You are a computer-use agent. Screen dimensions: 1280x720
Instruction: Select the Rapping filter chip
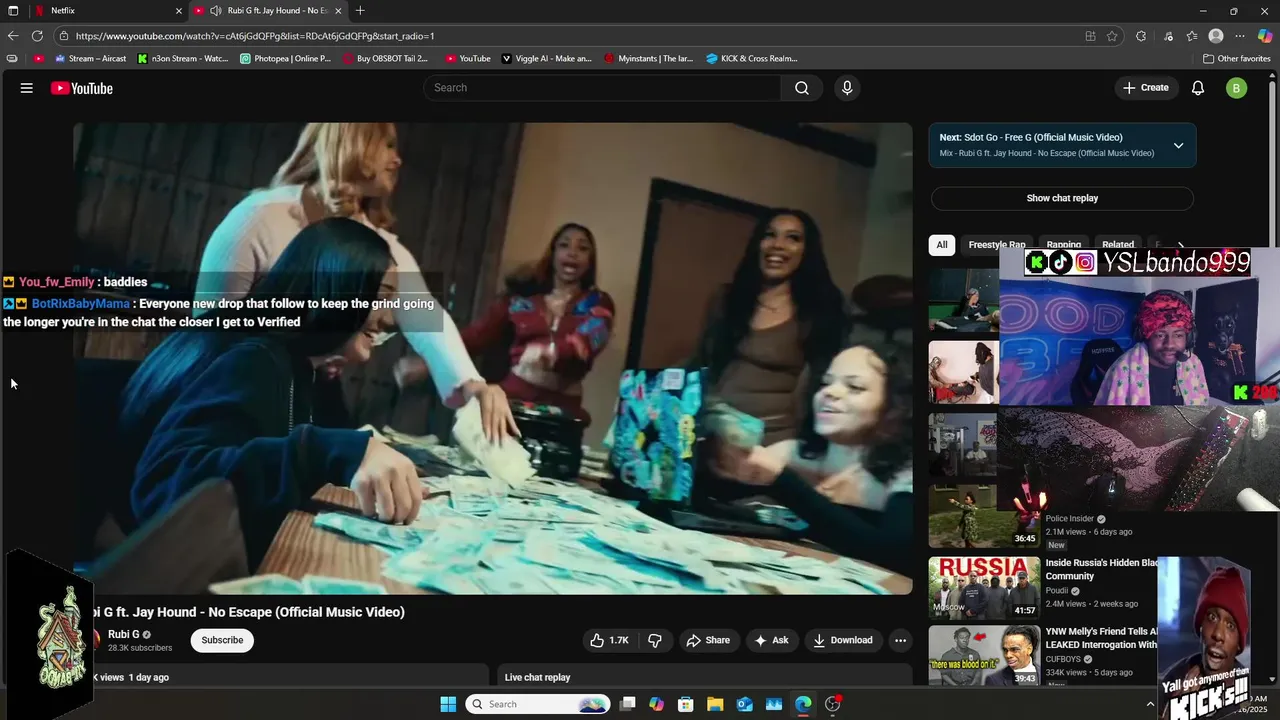[1064, 245]
